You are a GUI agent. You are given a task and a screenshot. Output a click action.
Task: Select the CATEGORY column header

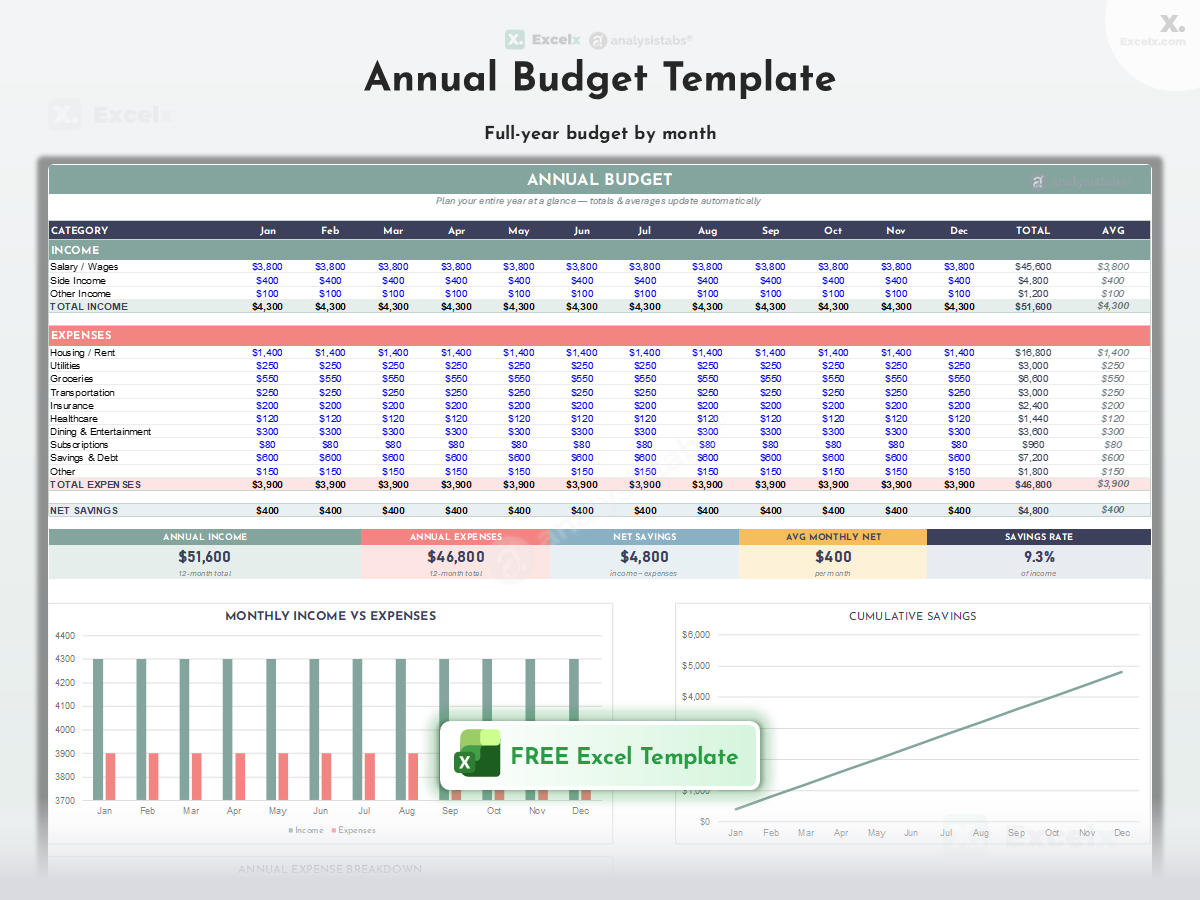point(79,231)
